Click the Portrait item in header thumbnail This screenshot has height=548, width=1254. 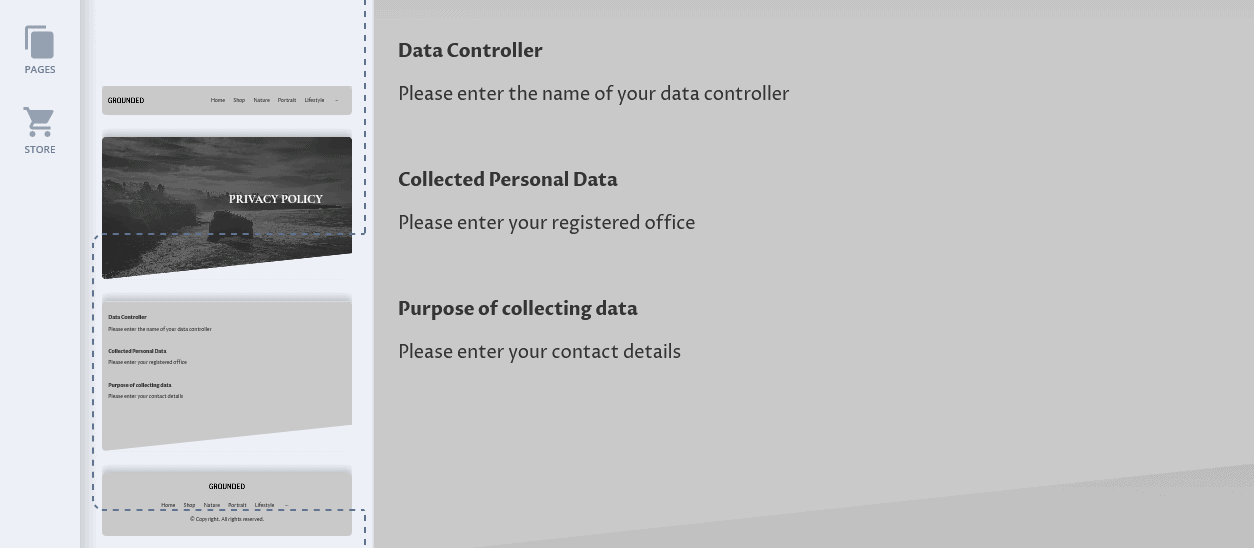pyautogui.click(x=287, y=100)
